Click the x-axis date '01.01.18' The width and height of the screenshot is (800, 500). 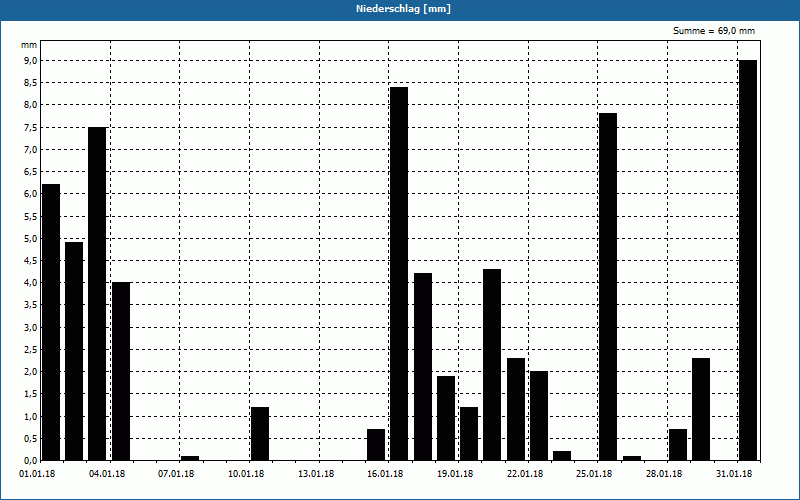(37, 474)
